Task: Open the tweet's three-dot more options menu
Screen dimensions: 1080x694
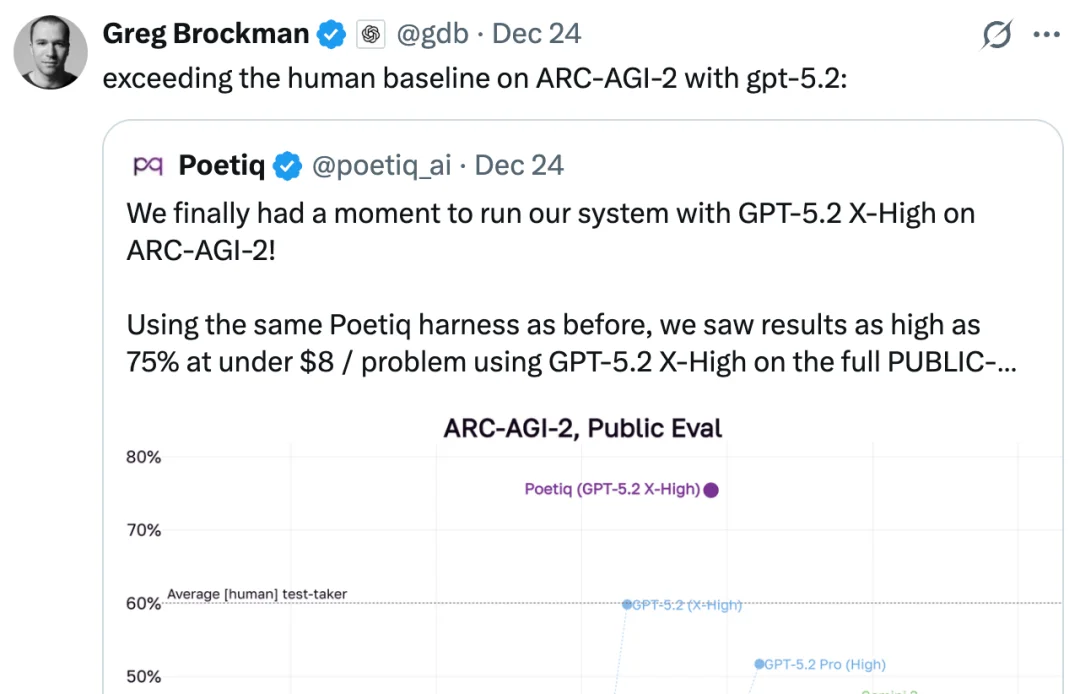Action: (1046, 35)
